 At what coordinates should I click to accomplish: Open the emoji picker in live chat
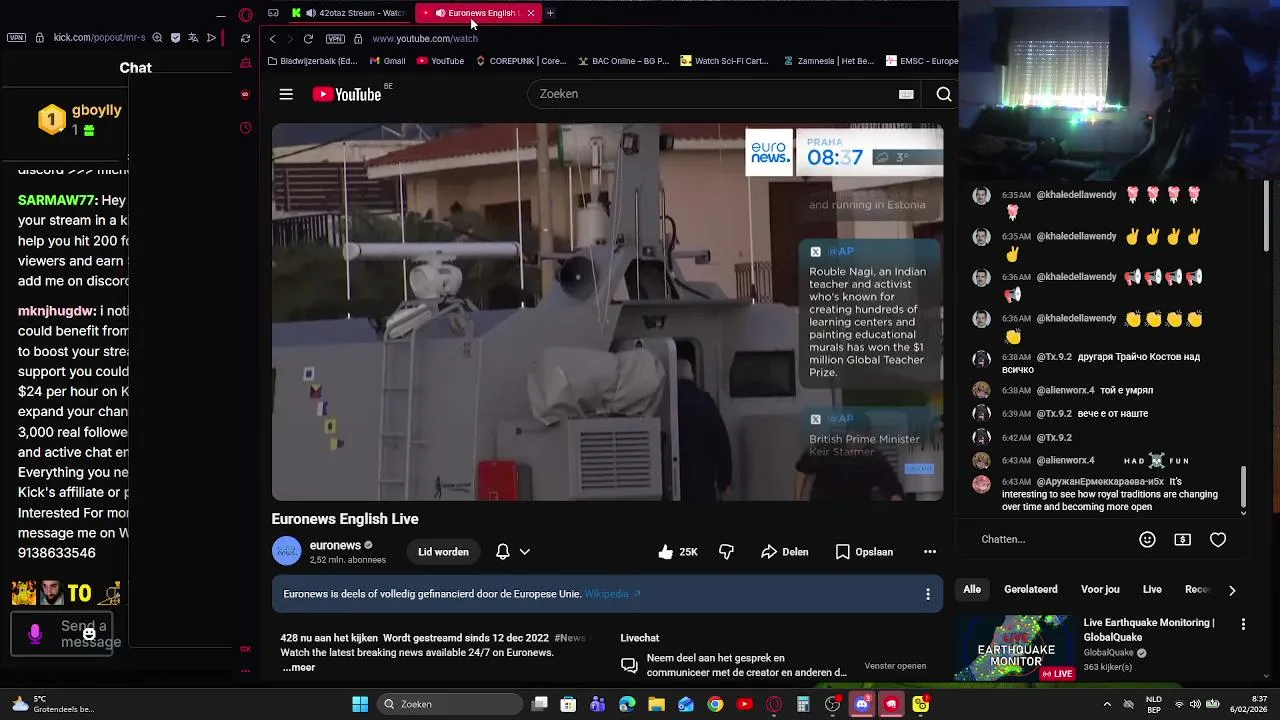1147,539
